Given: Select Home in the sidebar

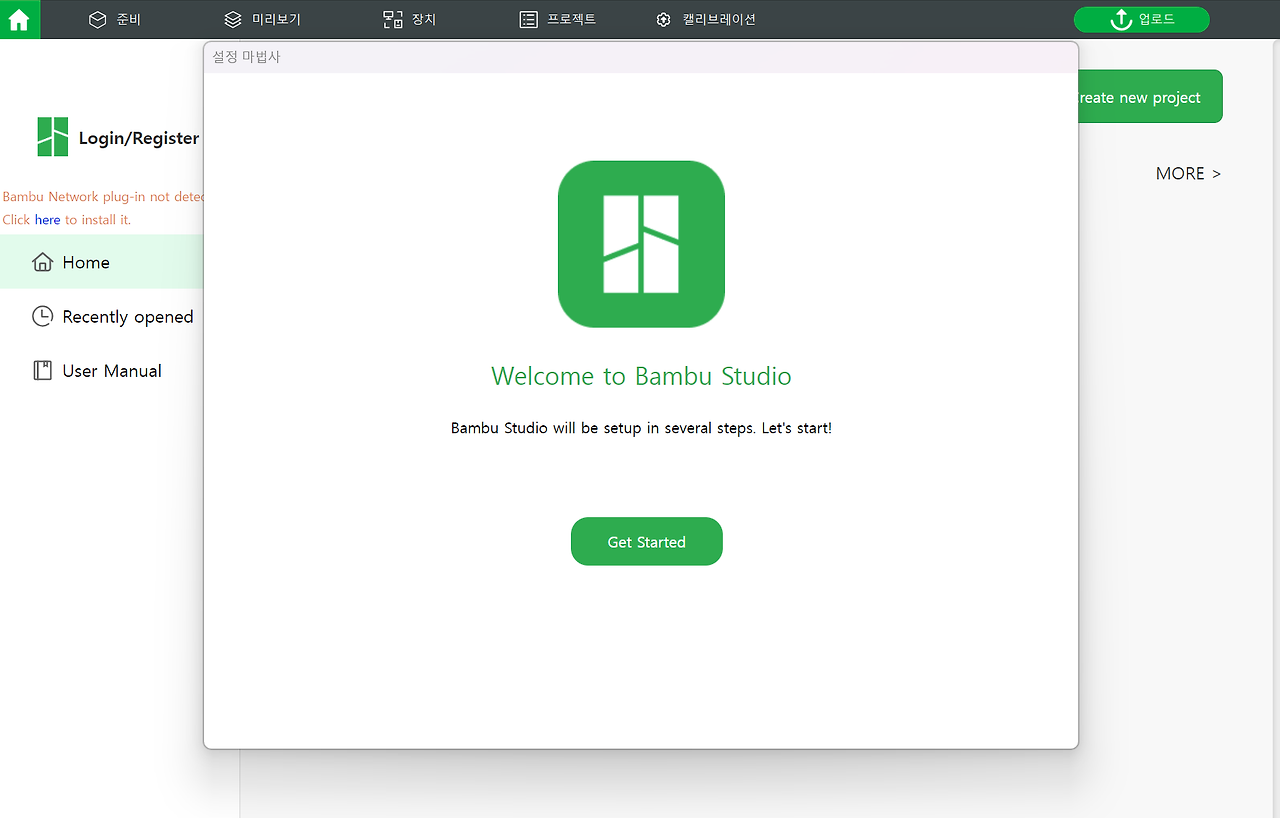Looking at the screenshot, I should click(101, 262).
